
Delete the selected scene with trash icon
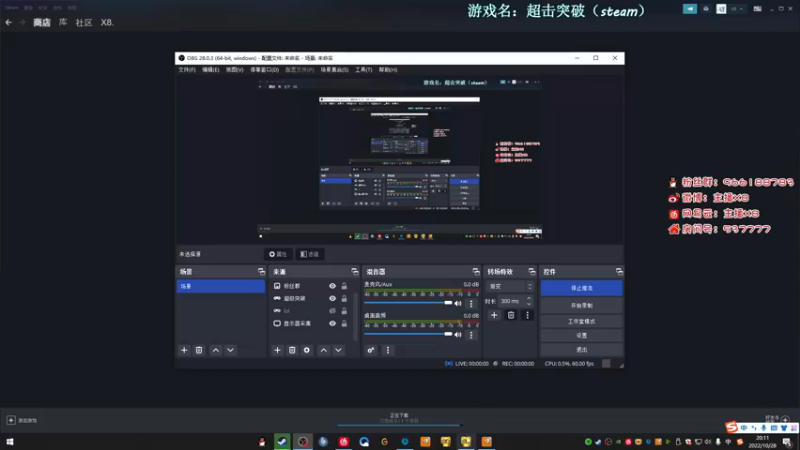(199, 351)
